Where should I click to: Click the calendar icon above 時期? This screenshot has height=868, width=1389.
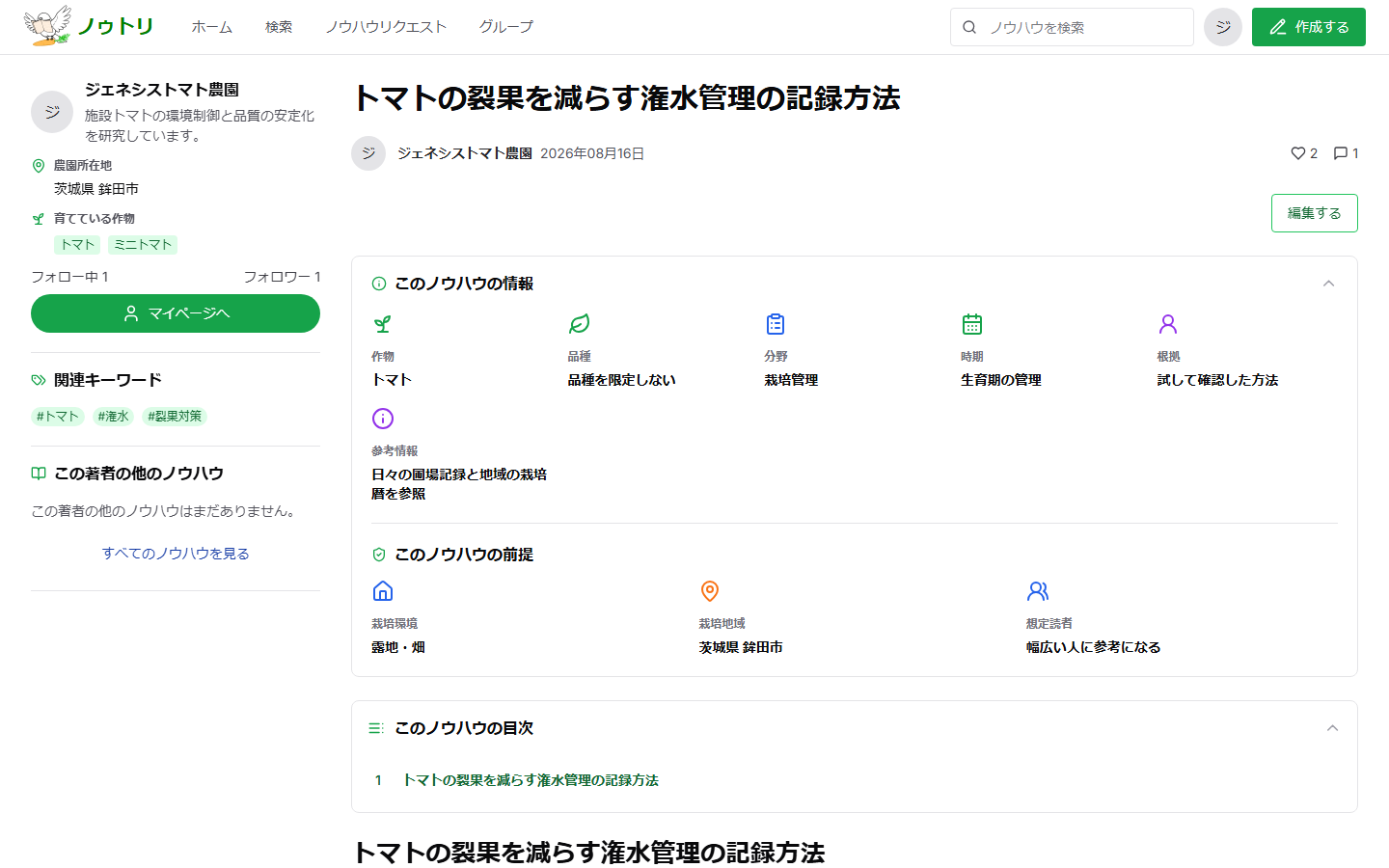pyautogui.click(x=972, y=324)
